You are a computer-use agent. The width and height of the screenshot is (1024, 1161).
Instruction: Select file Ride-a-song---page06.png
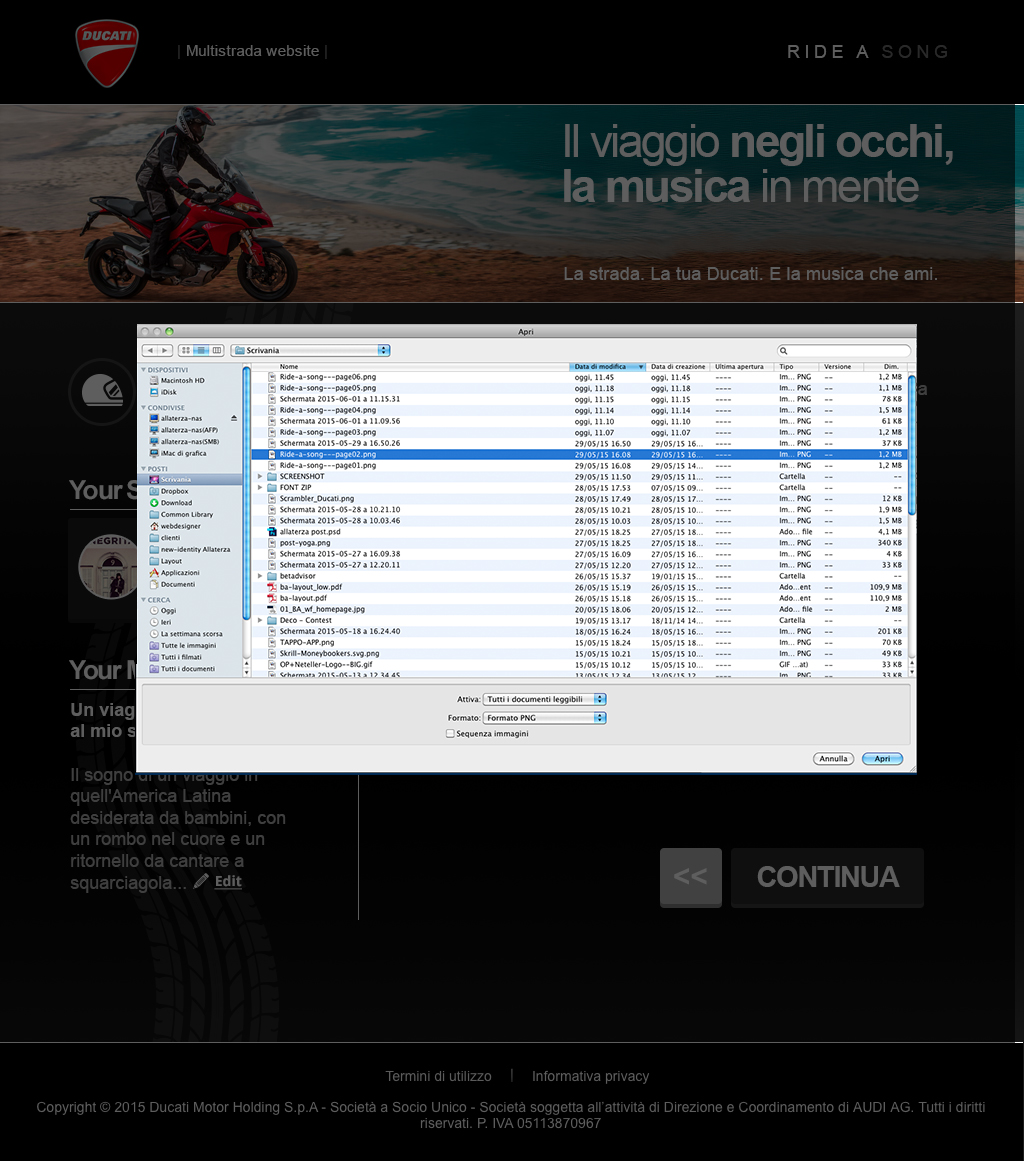(579, 377)
